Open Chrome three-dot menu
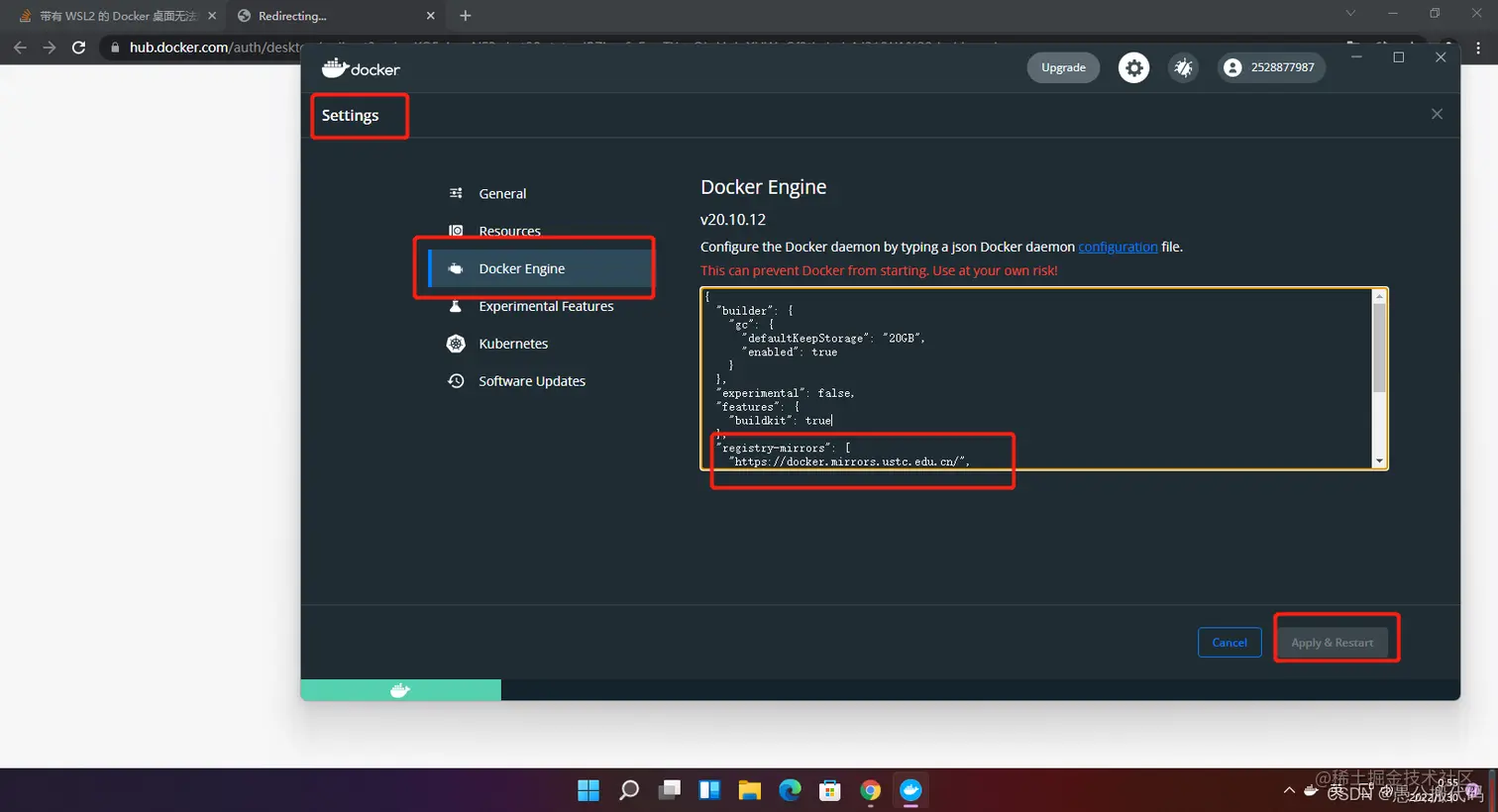 [1478, 47]
